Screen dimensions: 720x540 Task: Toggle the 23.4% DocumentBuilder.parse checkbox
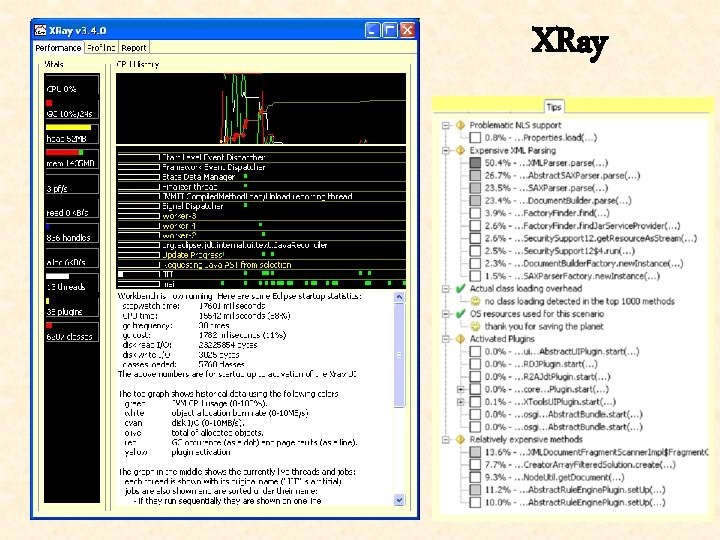(475, 201)
